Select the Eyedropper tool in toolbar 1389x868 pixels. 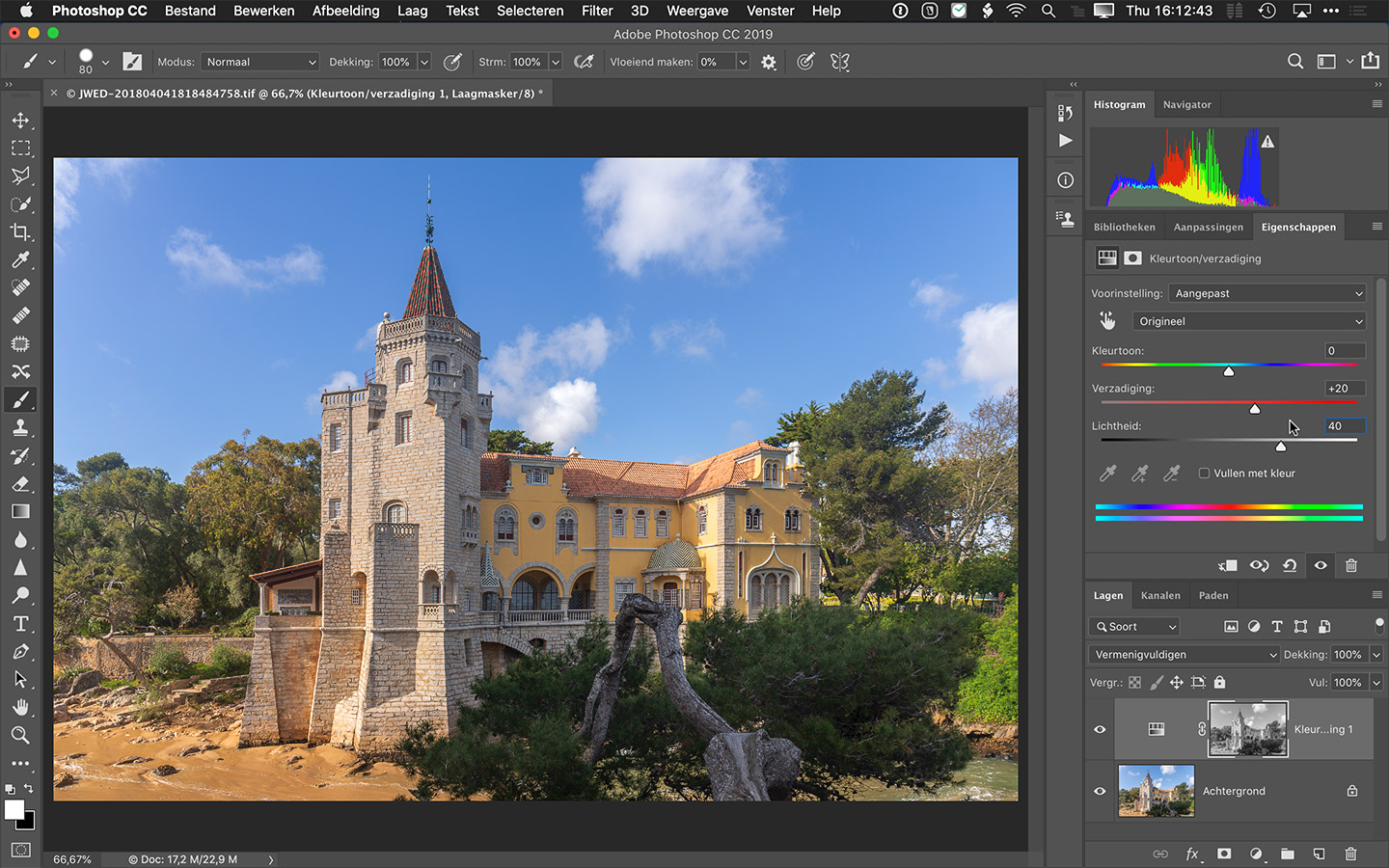[20, 260]
